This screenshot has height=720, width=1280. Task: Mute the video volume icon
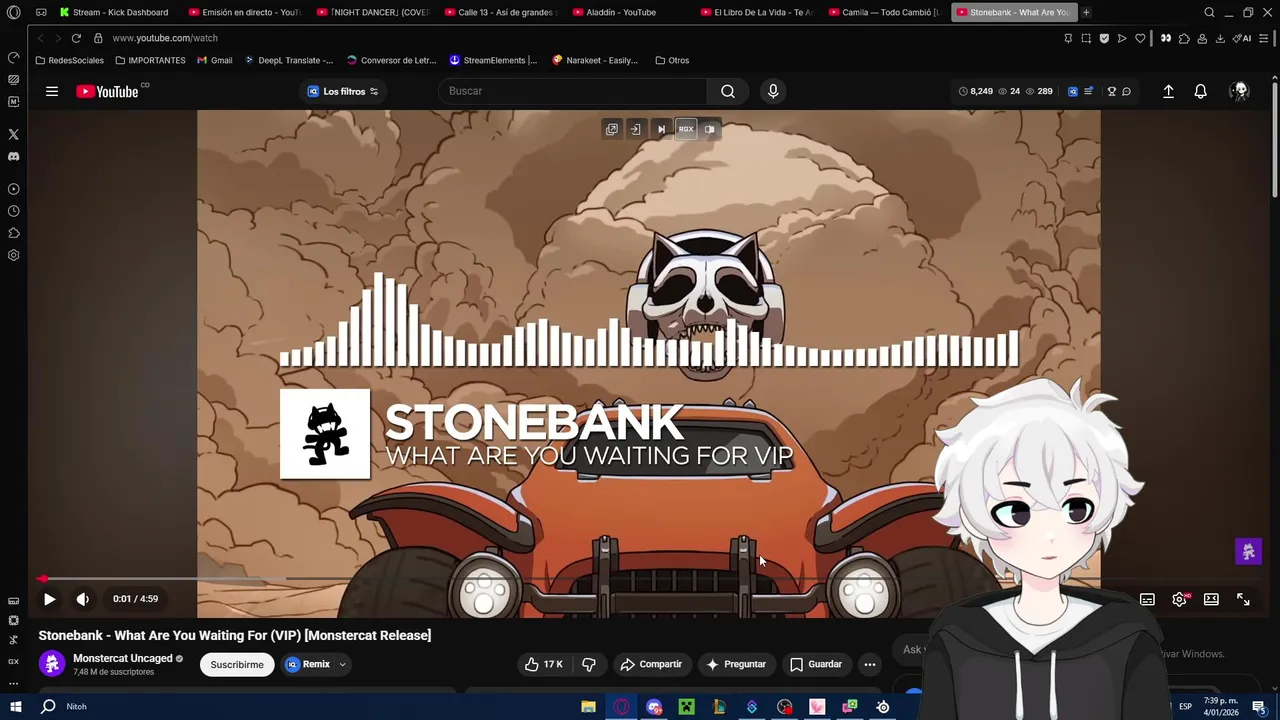[x=82, y=599]
